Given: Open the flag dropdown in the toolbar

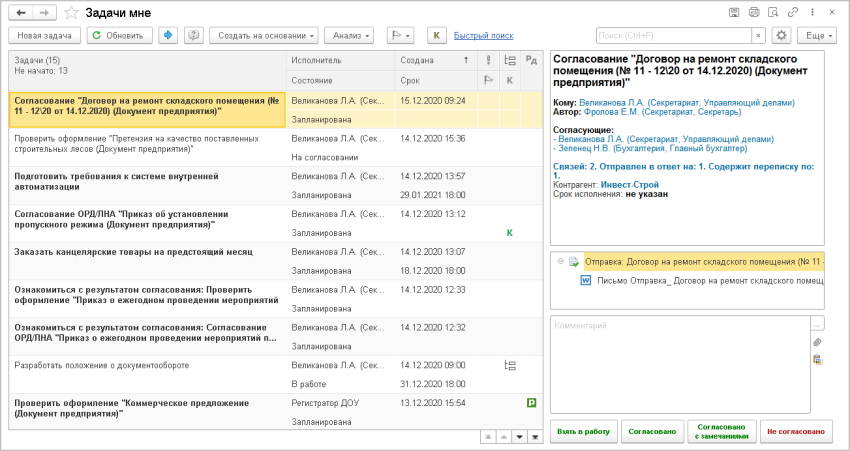Looking at the screenshot, I should [400, 35].
